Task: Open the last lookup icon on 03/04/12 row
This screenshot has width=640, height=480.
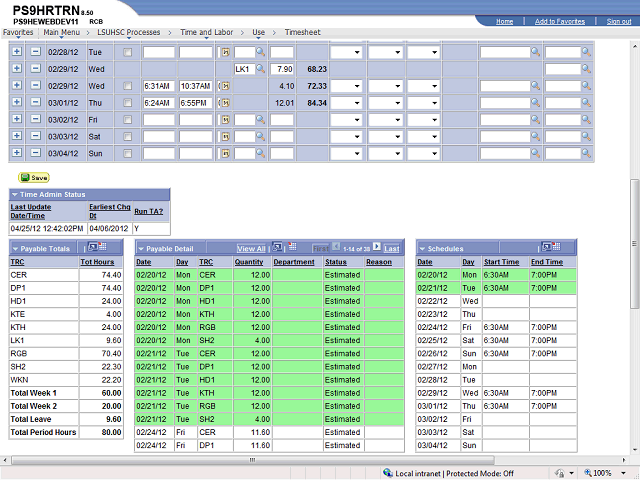Action: click(586, 153)
